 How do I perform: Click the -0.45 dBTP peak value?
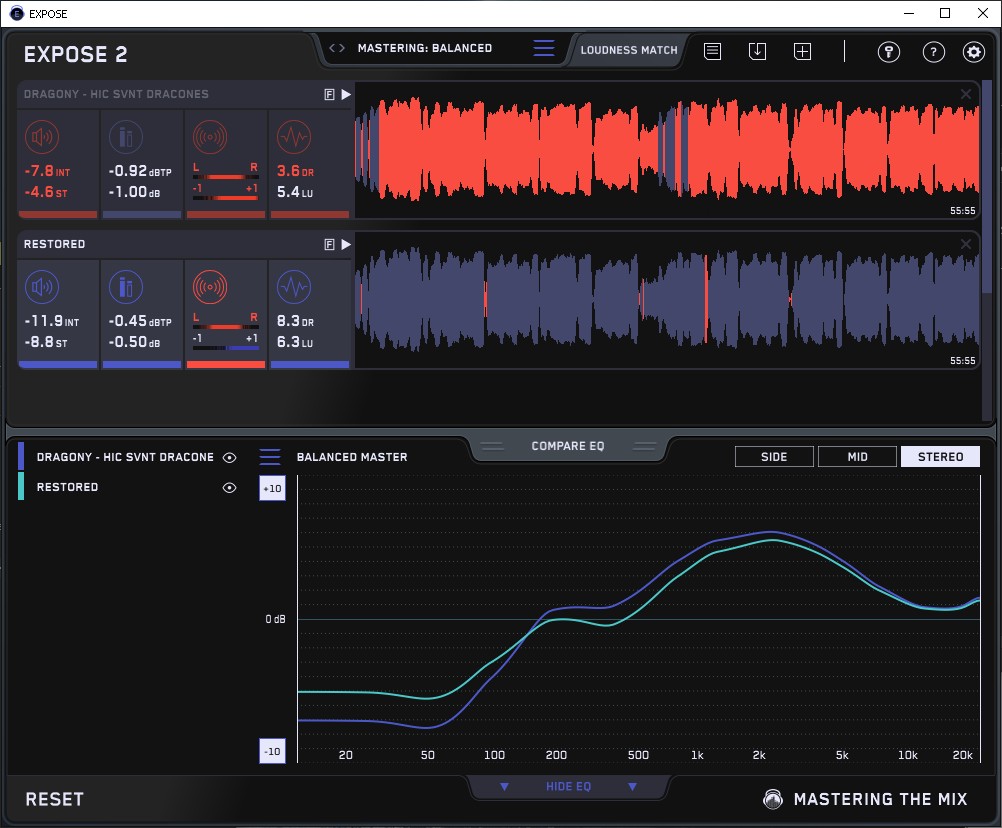pos(140,321)
